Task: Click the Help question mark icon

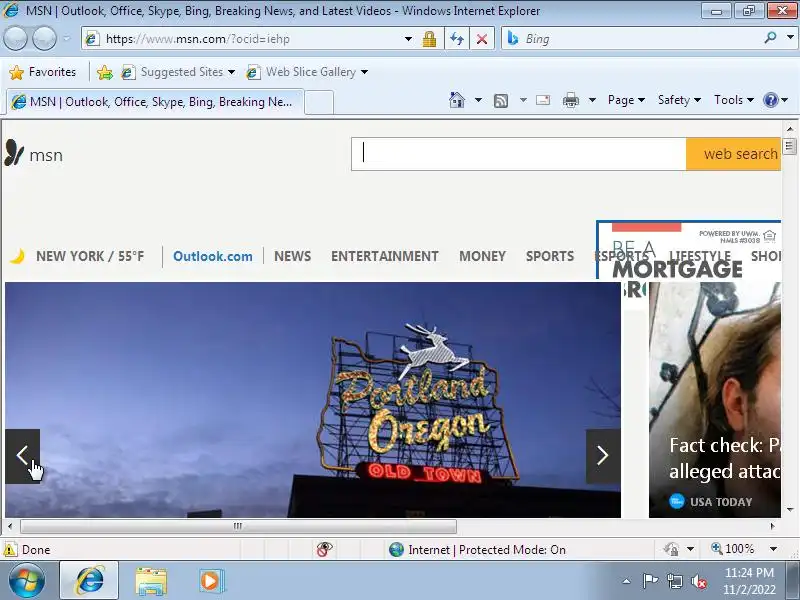Action: pyautogui.click(x=770, y=100)
